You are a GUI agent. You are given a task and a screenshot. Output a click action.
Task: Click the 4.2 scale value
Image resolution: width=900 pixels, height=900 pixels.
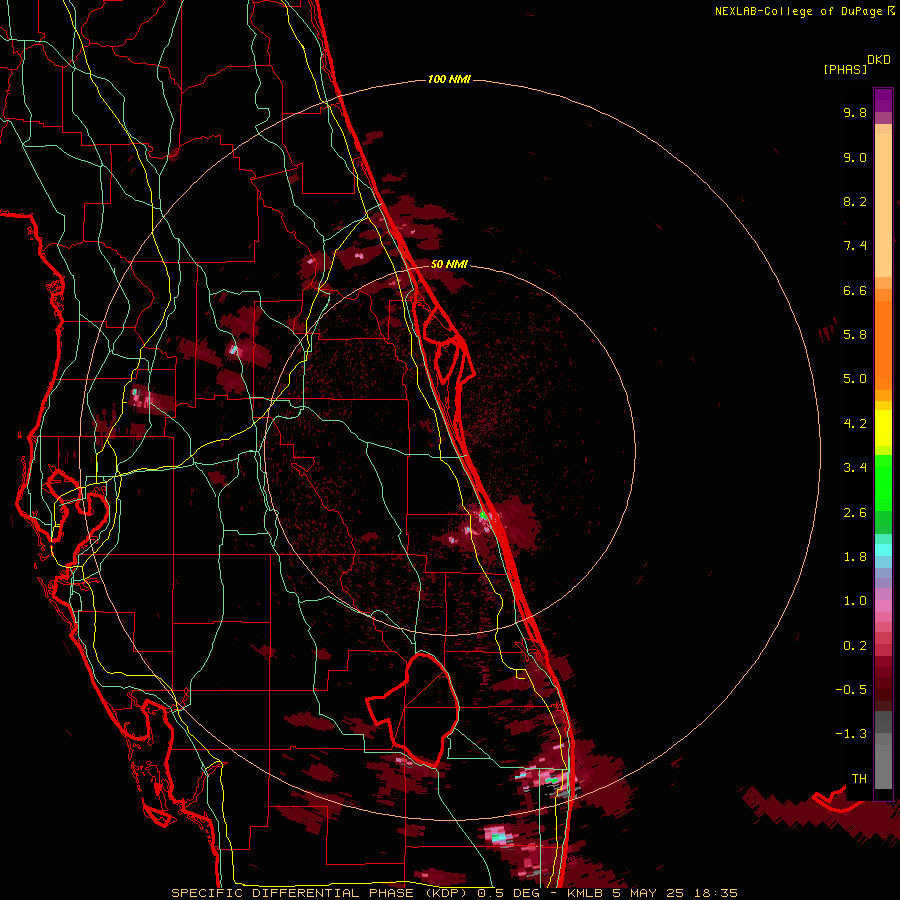pyautogui.click(x=855, y=424)
